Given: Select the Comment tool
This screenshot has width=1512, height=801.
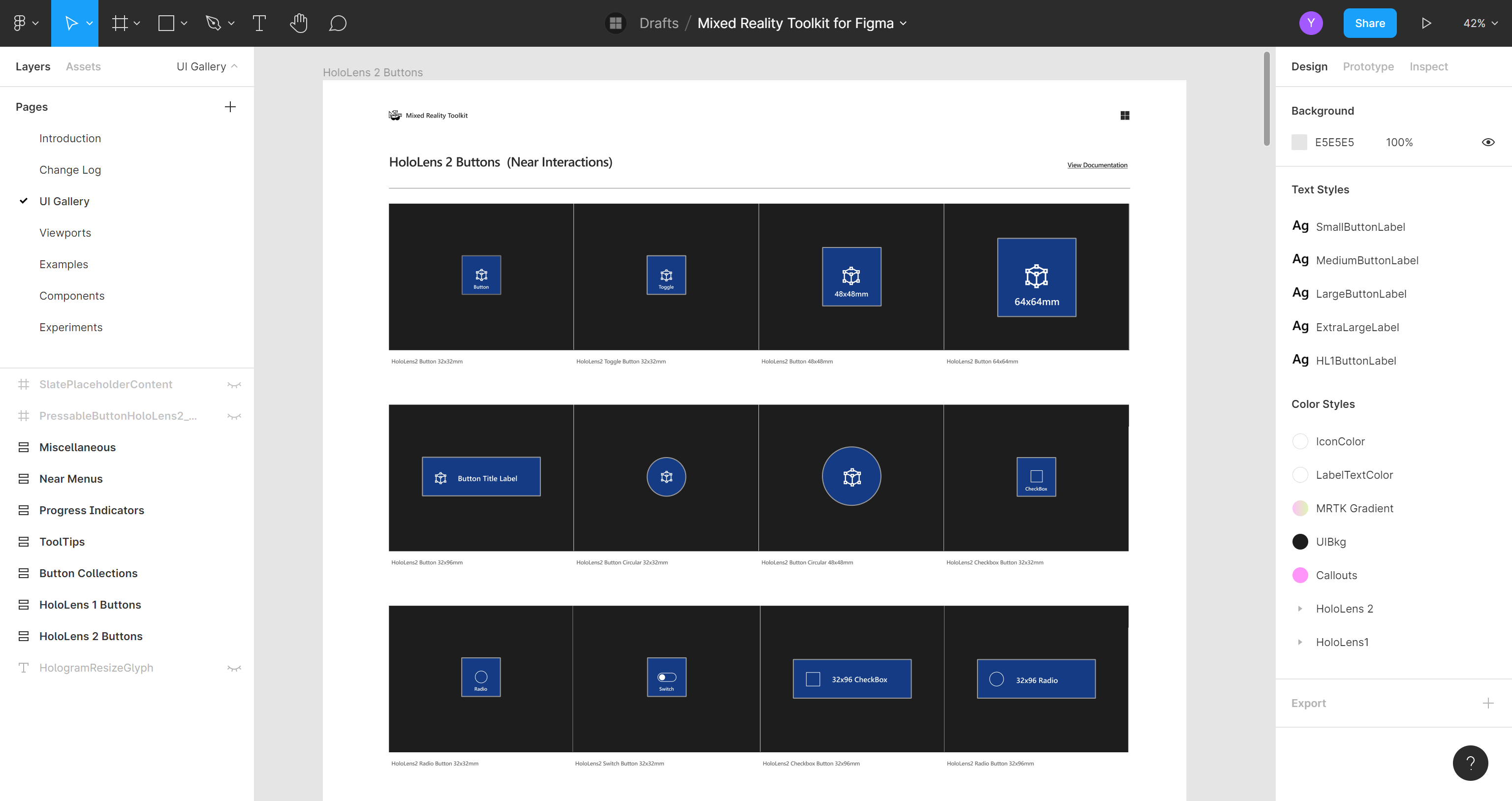Looking at the screenshot, I should click(339, 22).
